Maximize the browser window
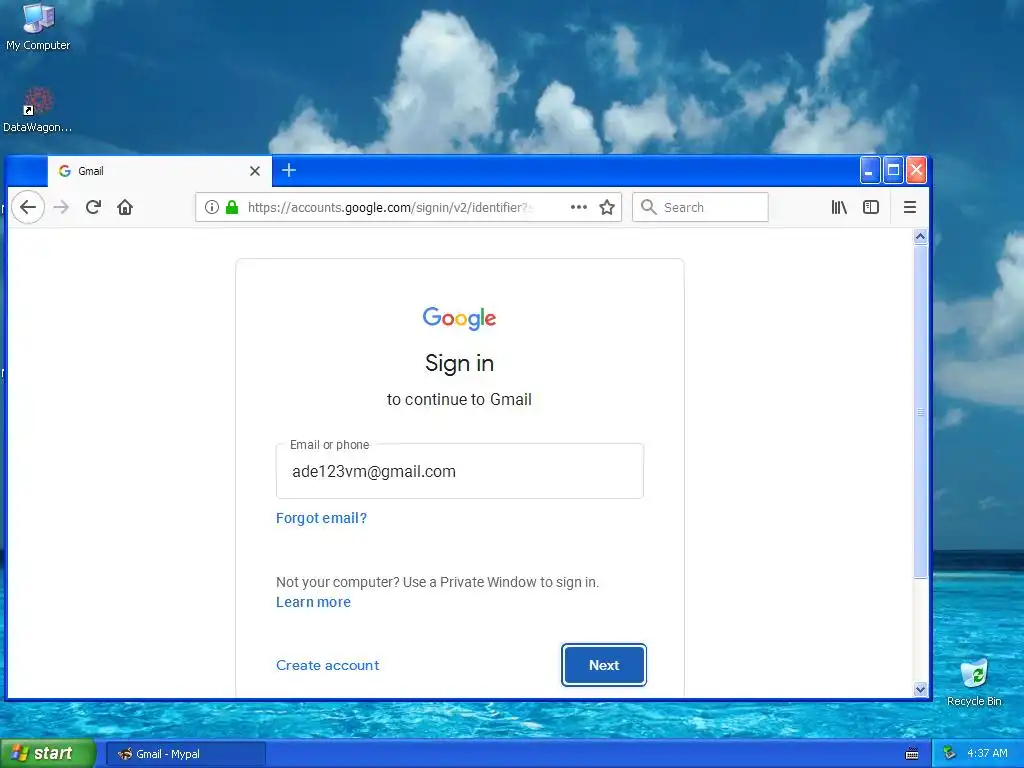The width and height of the screenshot is (1024, 768). tap(893, 170)
